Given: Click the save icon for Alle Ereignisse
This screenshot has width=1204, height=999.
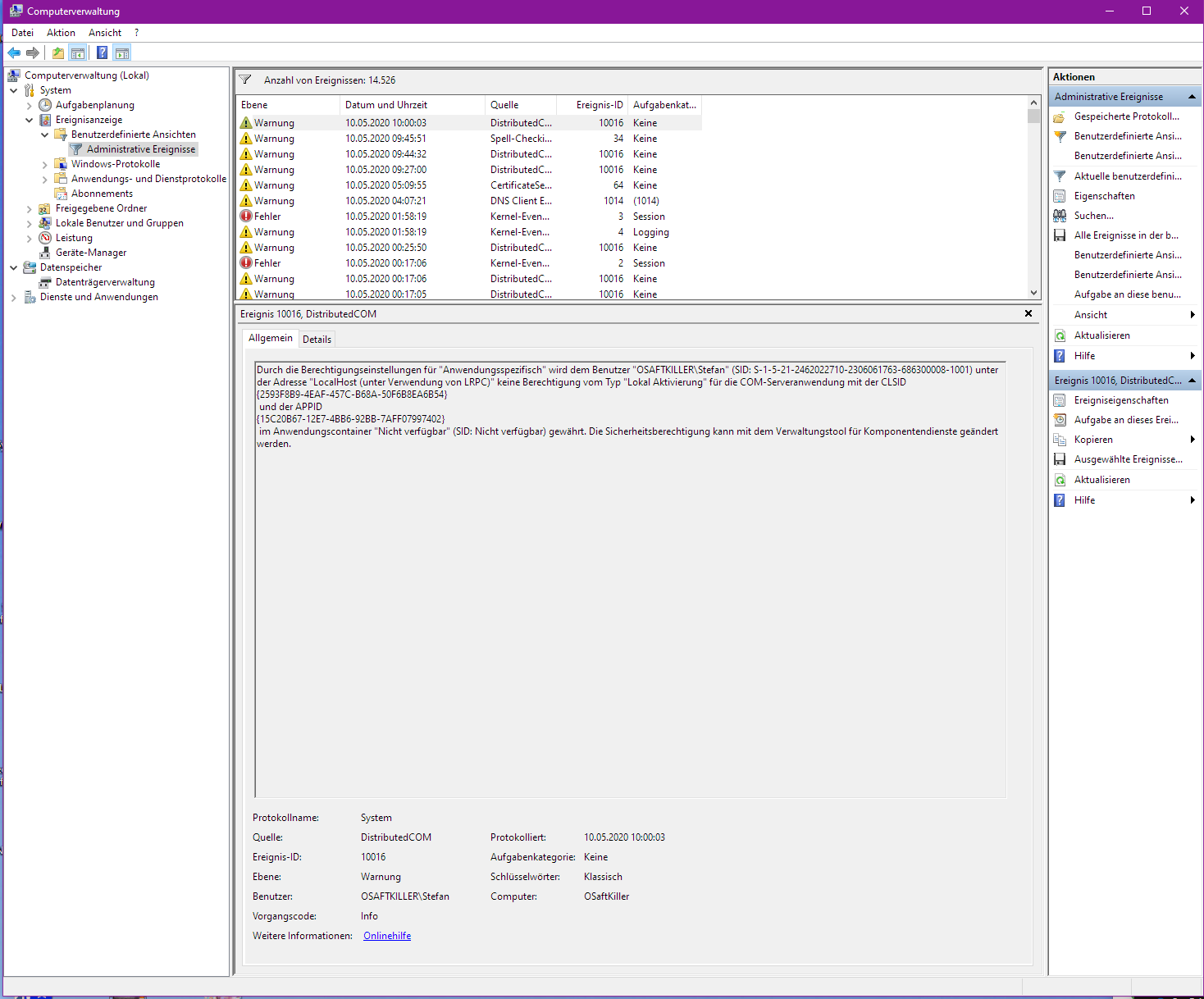Looking at the screenshot, I should pyautogui.click(x=1060, y=235).
